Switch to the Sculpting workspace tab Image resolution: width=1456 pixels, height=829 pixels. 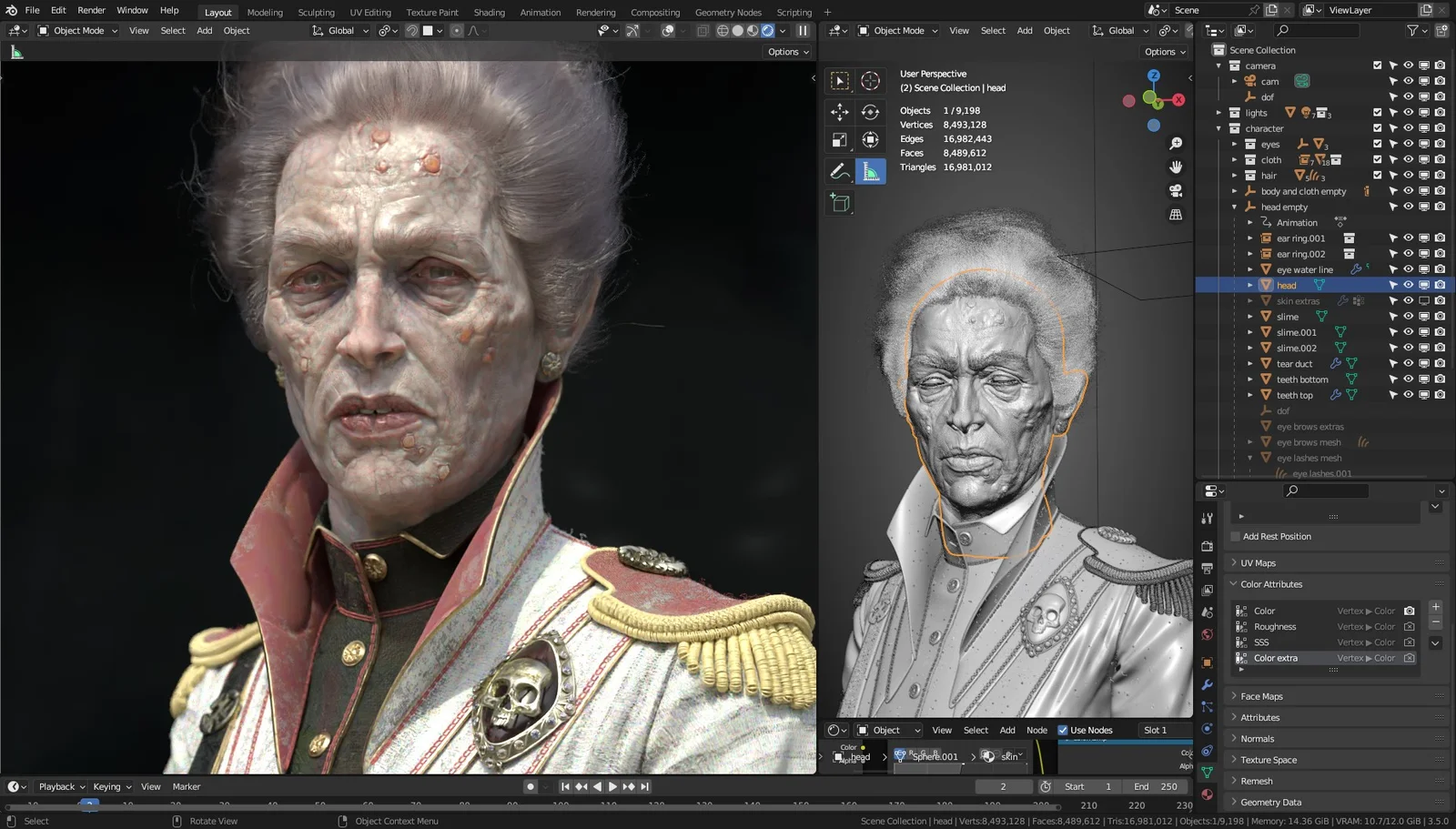tap(316, 12)
